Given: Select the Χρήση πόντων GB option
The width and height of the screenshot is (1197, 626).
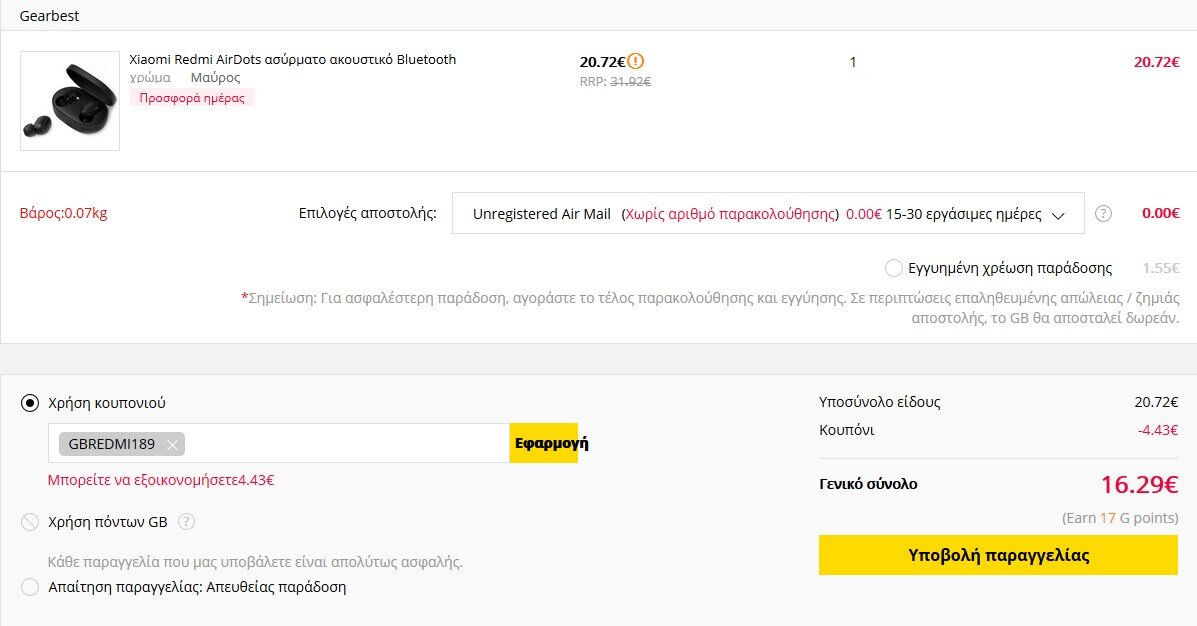Looking at the screenshot, I should (x=30, y=521).
